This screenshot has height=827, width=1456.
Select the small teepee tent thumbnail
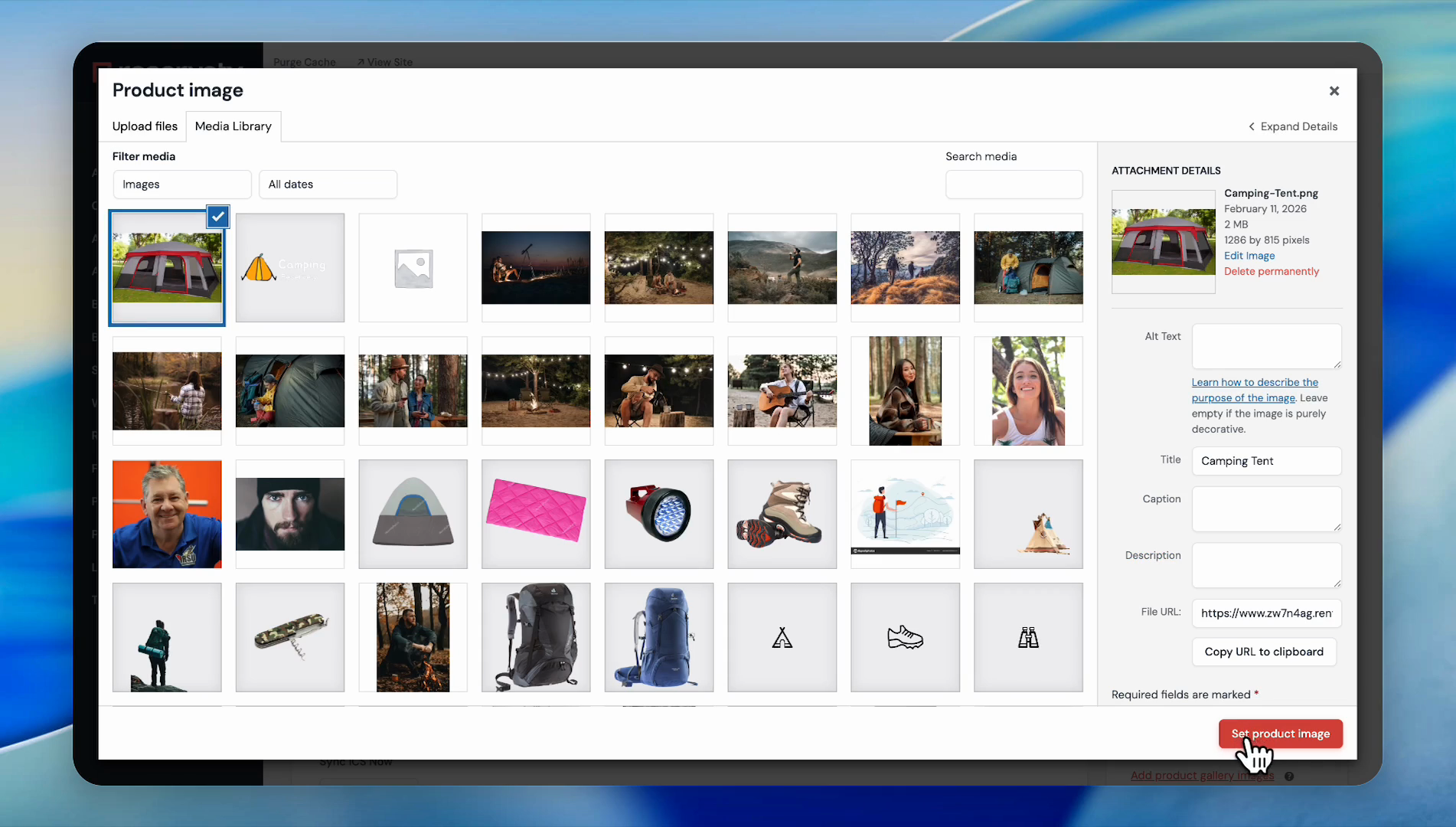coord(1028,515)
